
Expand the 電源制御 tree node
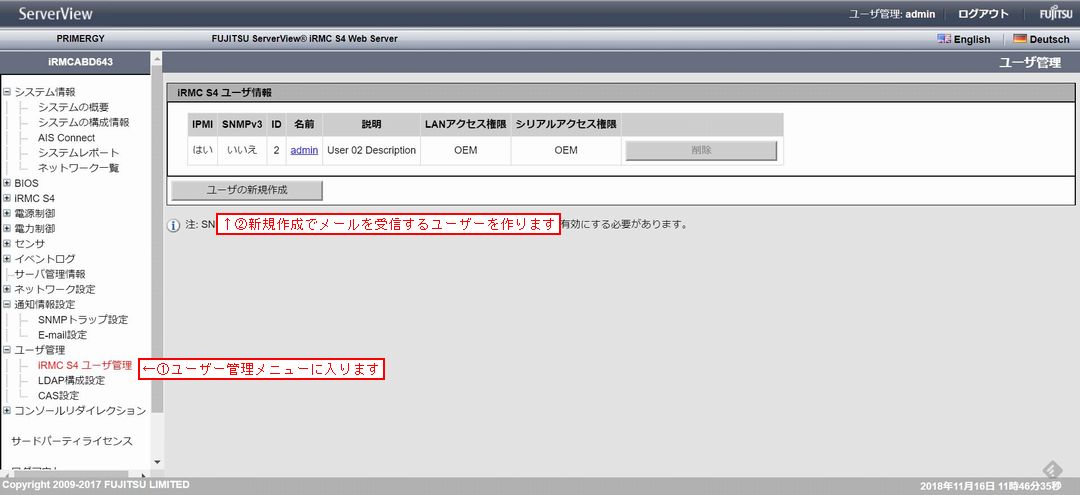[7, 213]
